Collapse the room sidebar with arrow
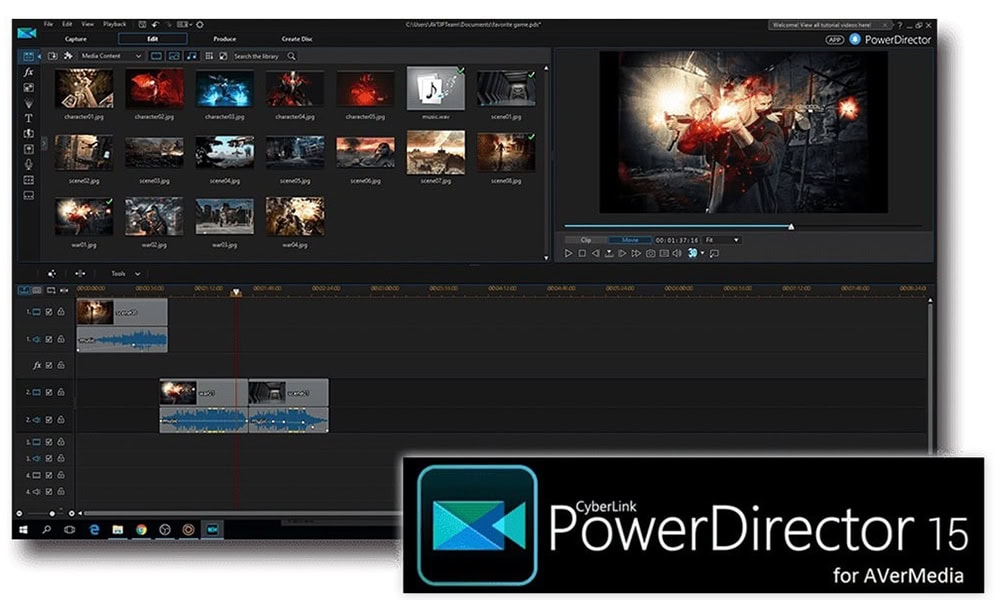Image resolution: width=1000 pixels, height=600 pixels. click(x=39, y=56)
